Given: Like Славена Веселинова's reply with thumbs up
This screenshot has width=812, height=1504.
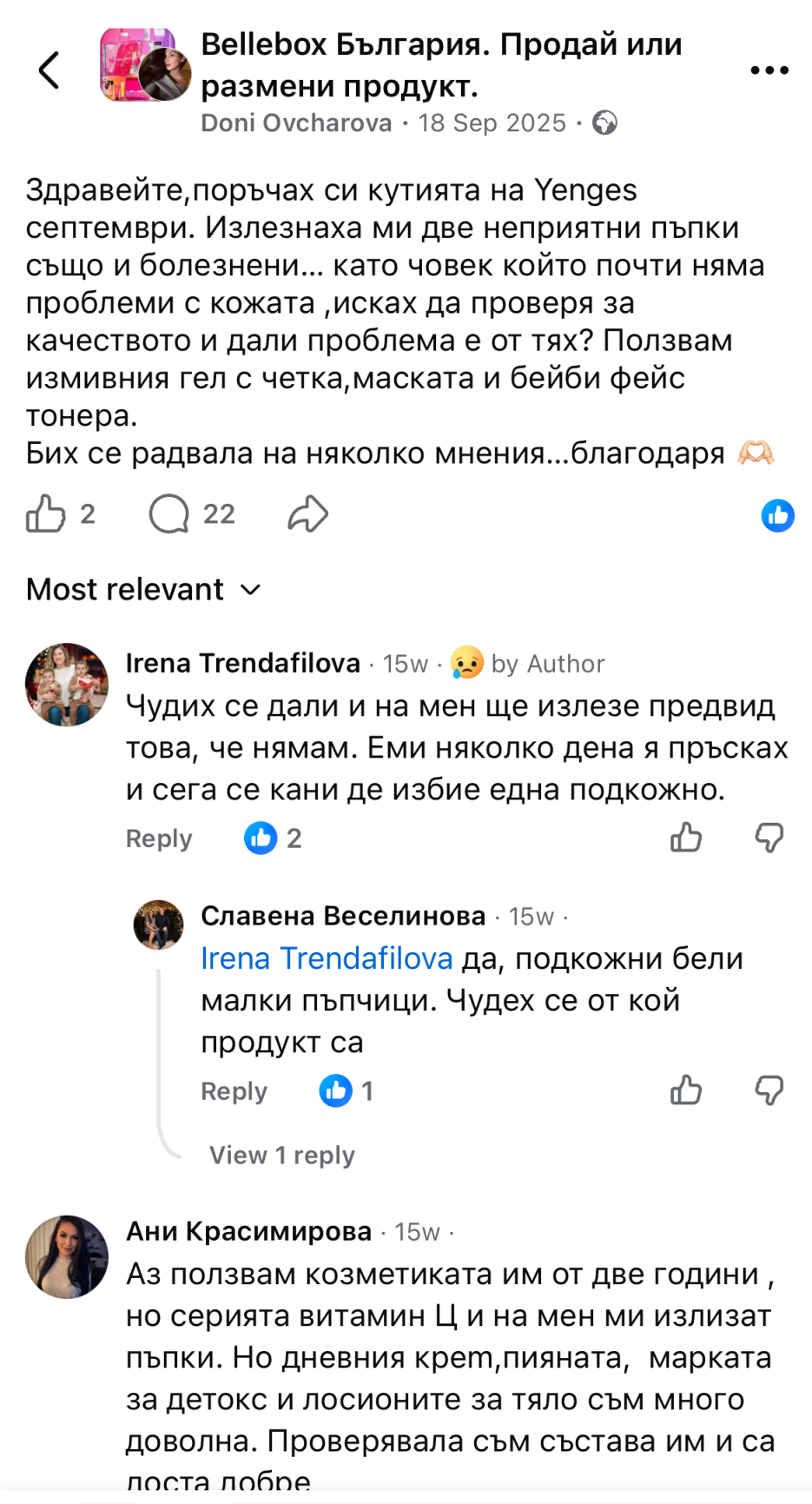Looking at the screenshot, I should pyautogui.click(x=686, y=1090).
